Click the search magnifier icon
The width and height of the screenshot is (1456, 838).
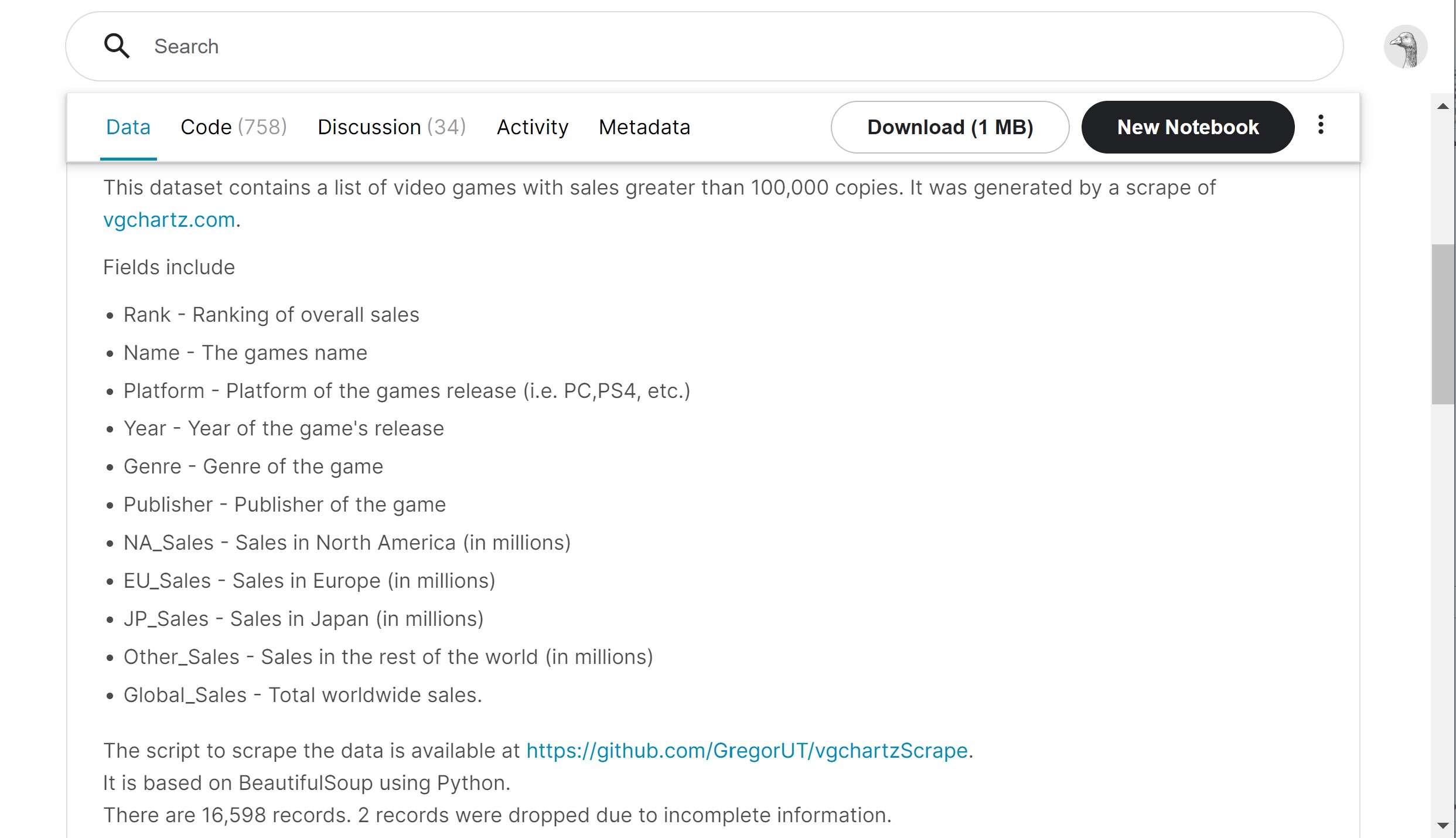click(116, 46)
